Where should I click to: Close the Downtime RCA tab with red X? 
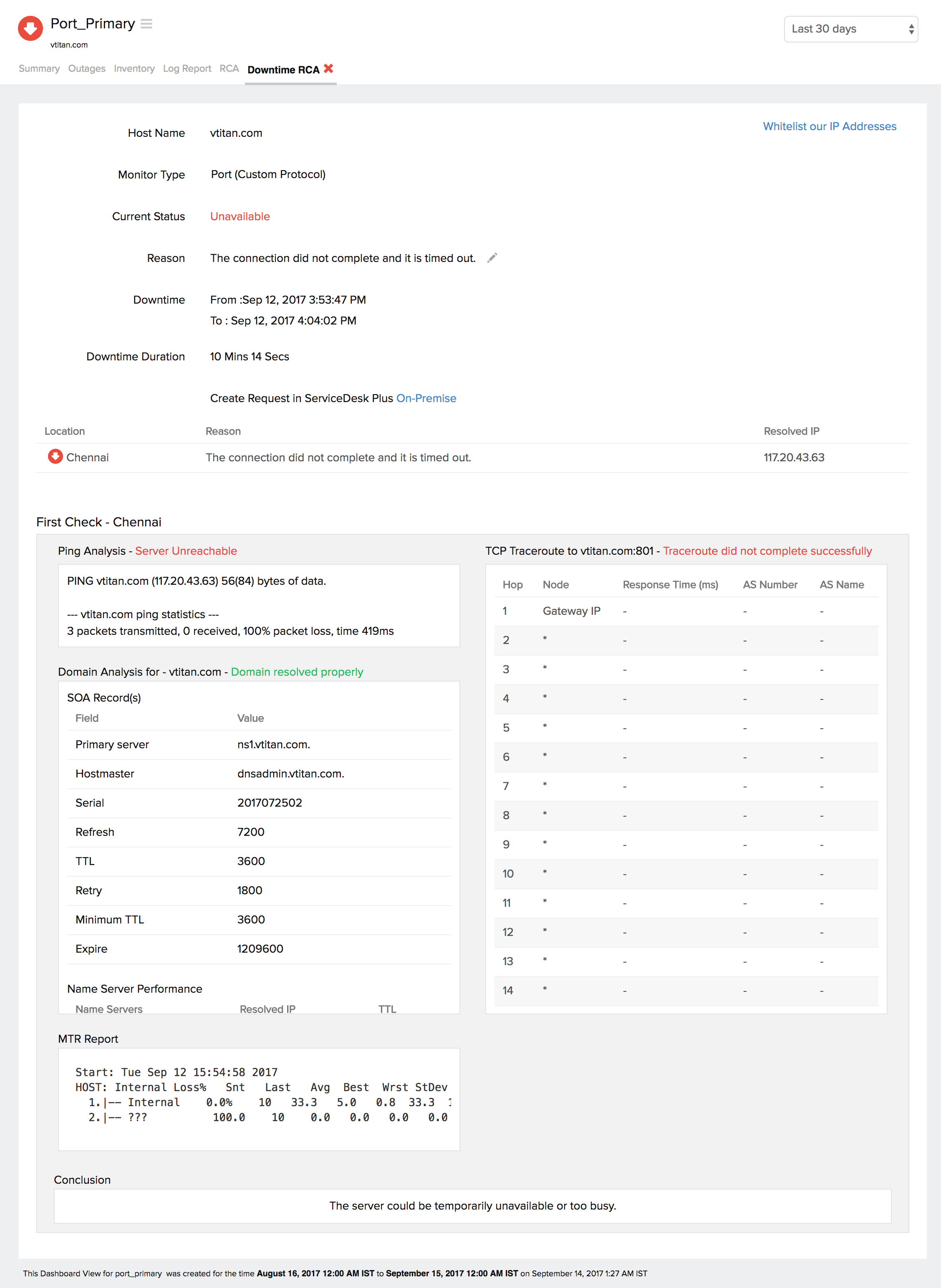(x=329, y=68)
